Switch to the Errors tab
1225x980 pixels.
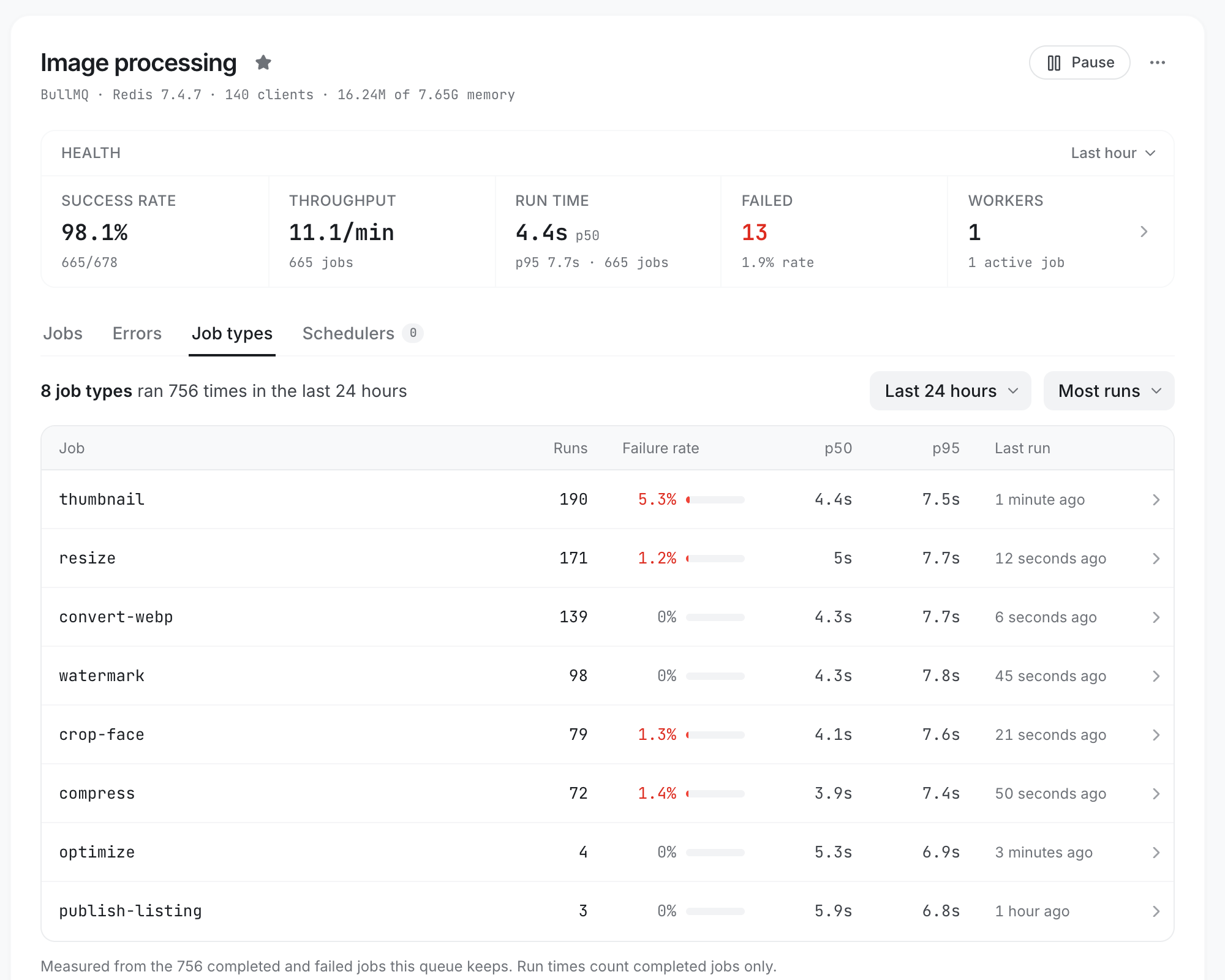(137, 333)
